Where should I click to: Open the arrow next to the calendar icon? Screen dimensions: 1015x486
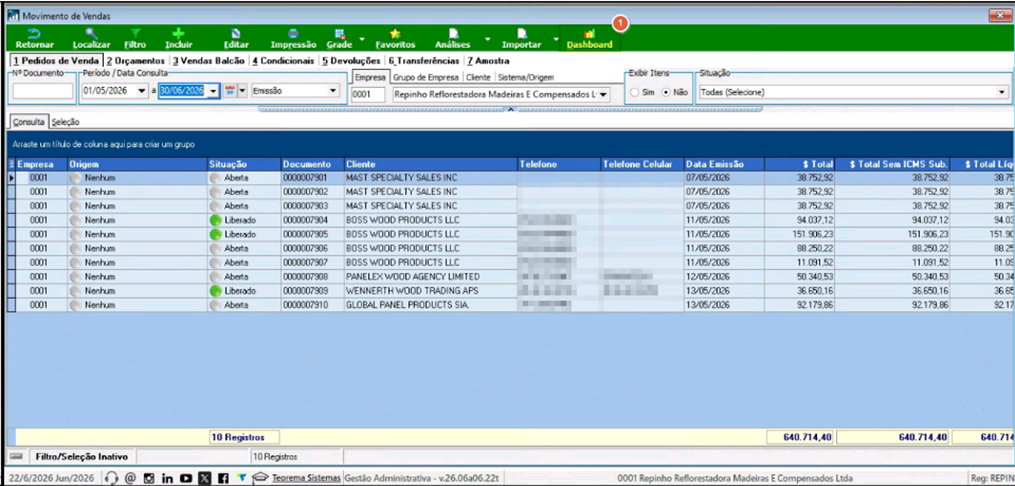pyautogui.click(x=243, y=91)
